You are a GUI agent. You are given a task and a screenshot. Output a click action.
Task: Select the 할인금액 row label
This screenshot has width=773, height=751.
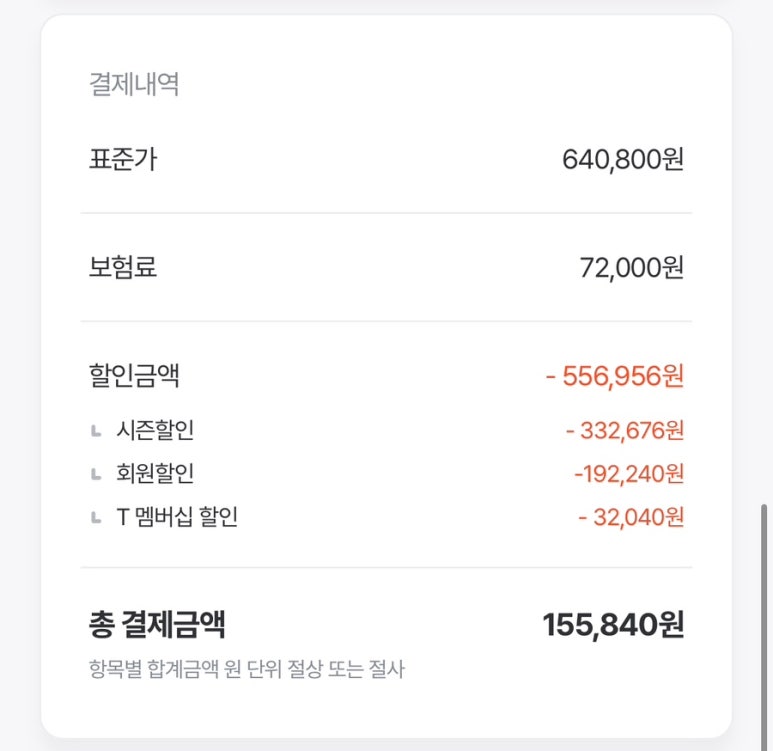coord(134,375)
